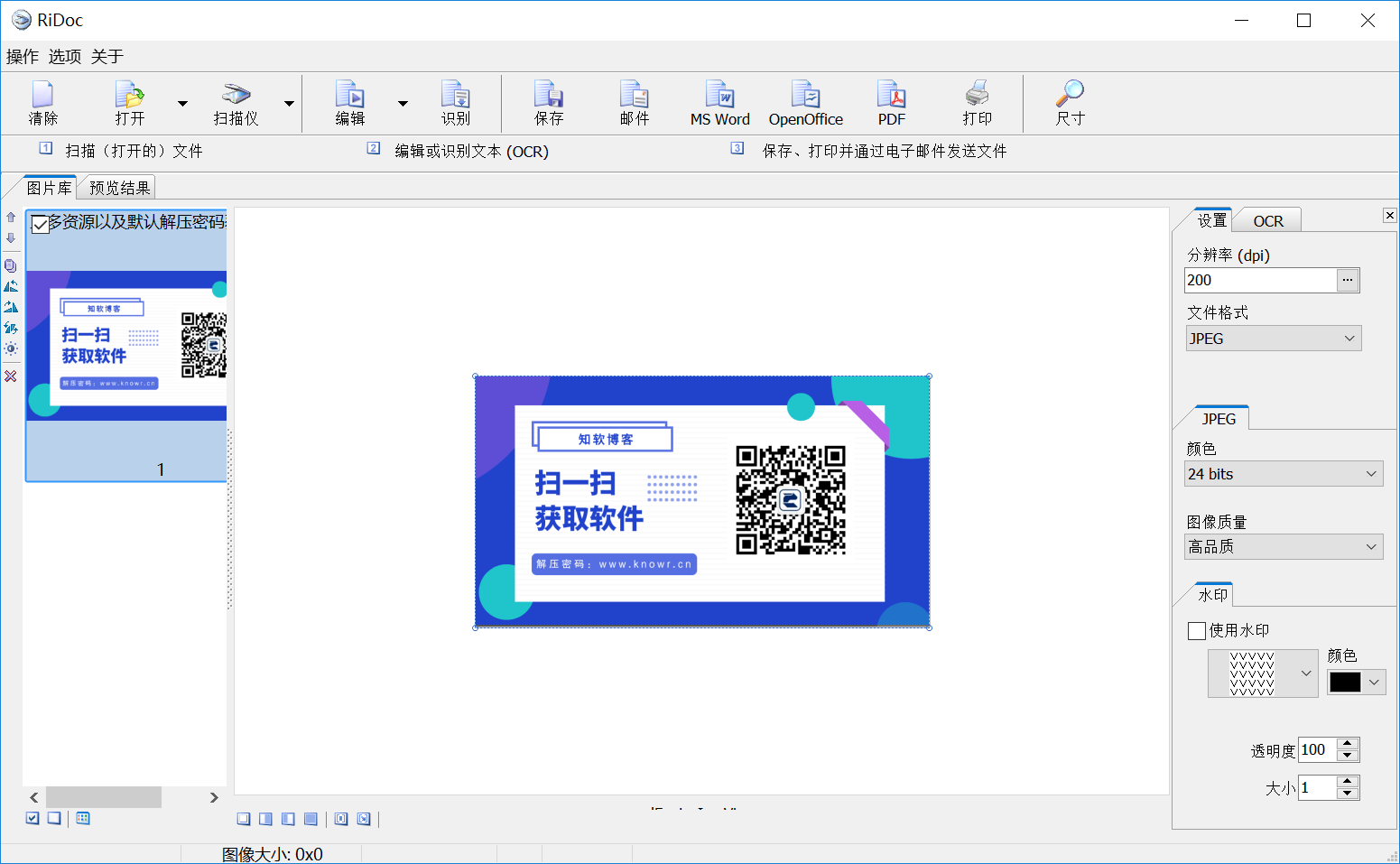Expand the 扫描仪 dropdown arrow
The width and height of the screenshot is (1400, 864).
click(289, 104)
